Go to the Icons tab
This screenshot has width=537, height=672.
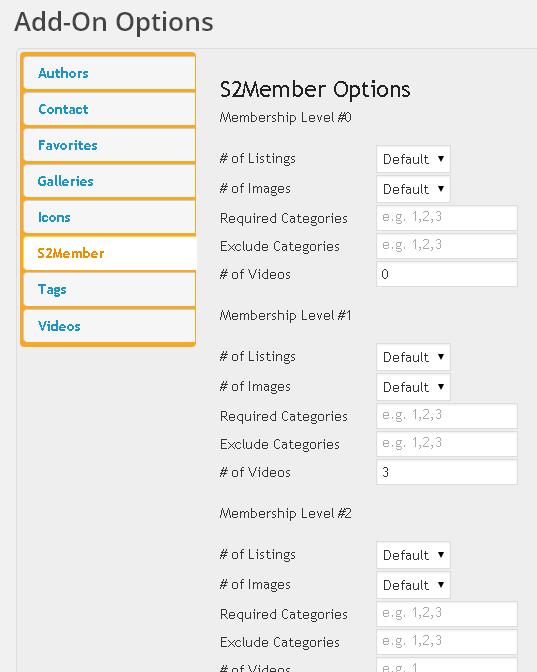tap(110, 217)
